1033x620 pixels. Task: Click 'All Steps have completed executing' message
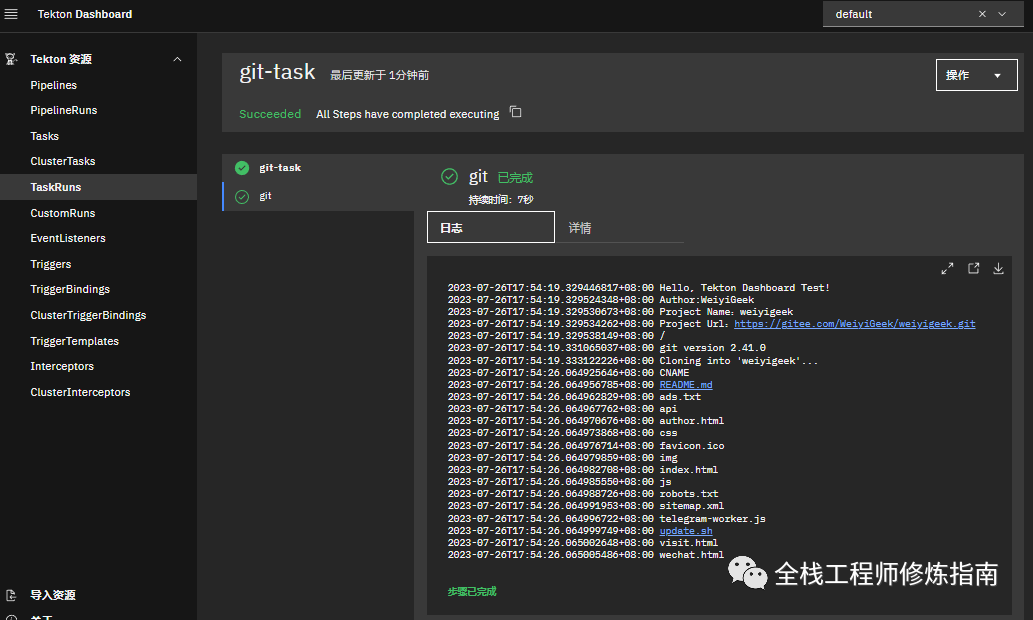click(x=408, y=114)
